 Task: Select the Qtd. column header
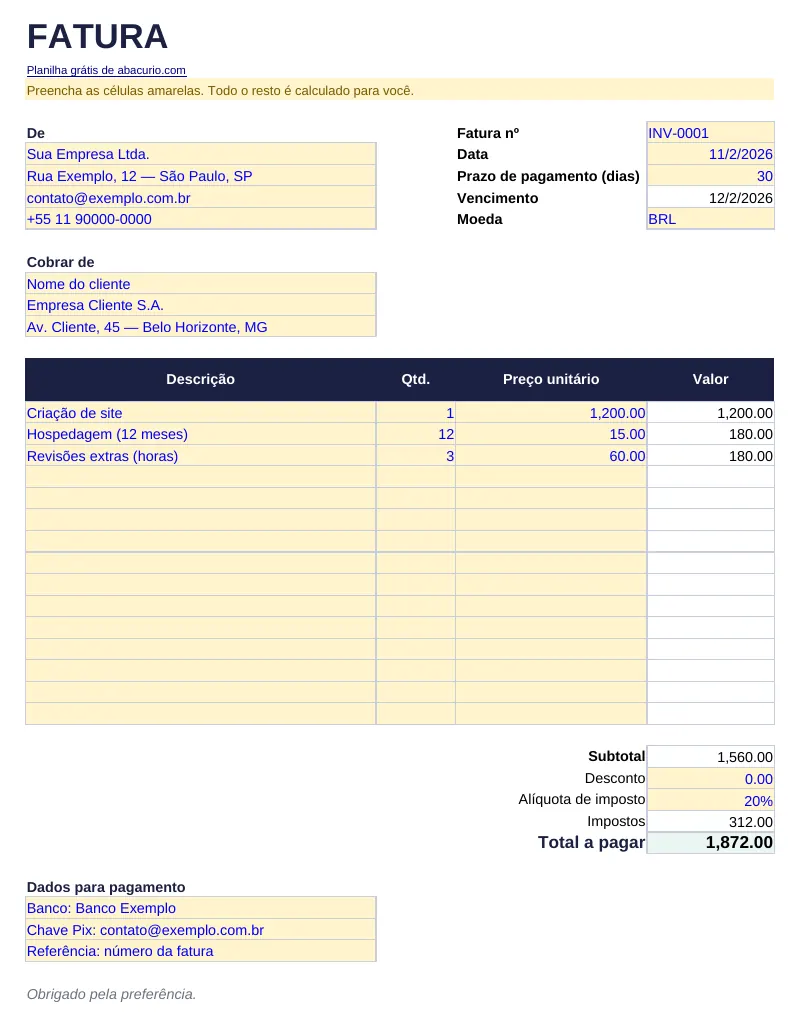[416, 379]
